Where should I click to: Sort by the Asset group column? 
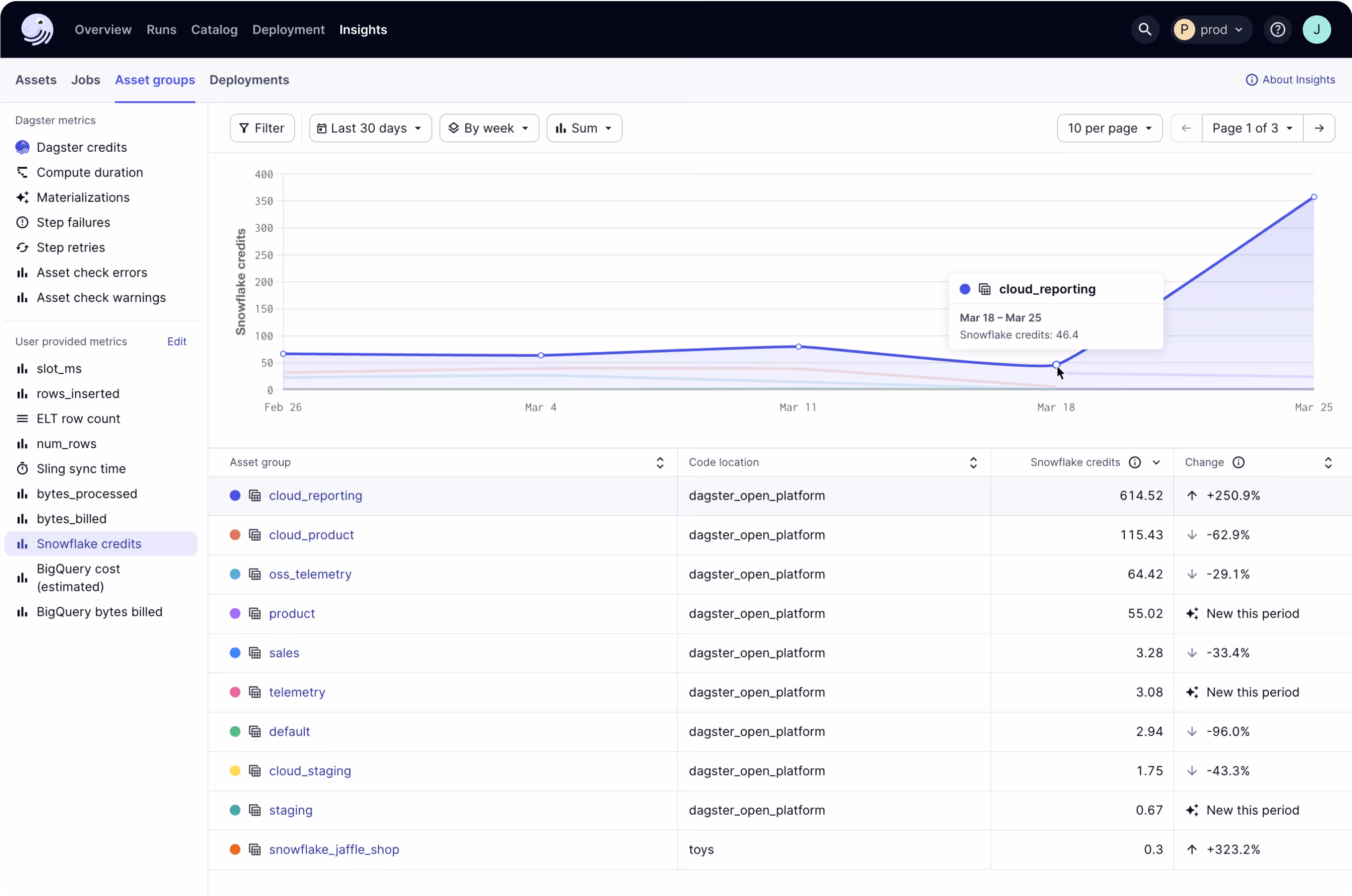pos(660,462)
